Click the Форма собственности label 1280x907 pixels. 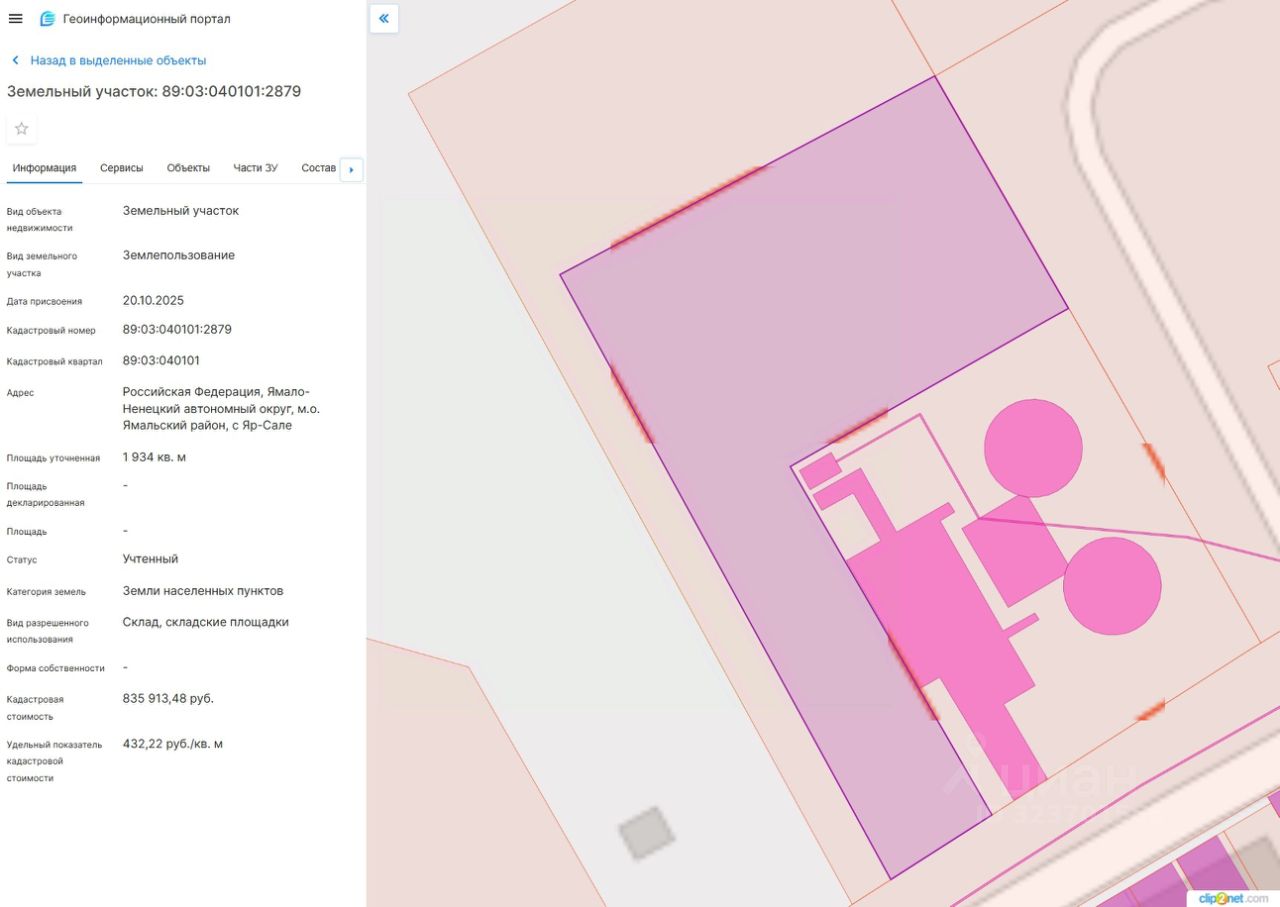coord(56,668)
